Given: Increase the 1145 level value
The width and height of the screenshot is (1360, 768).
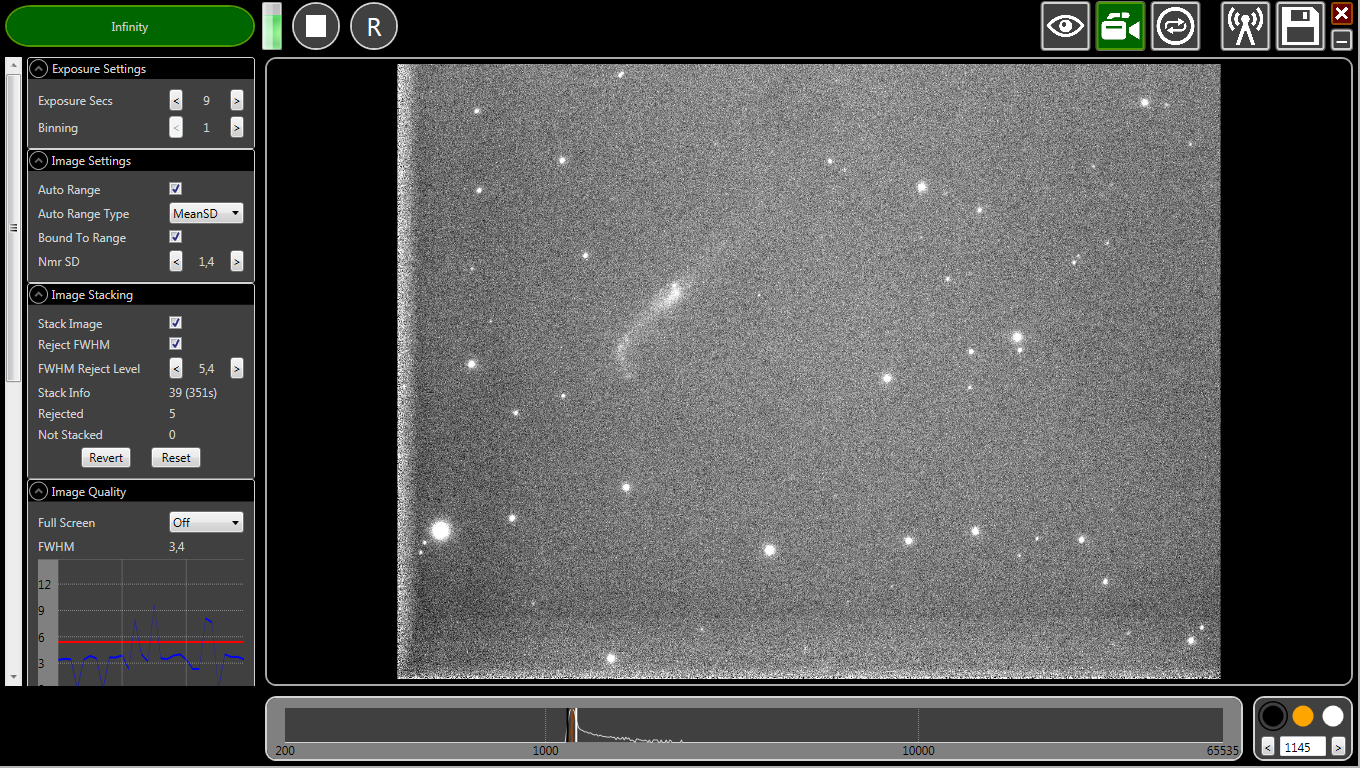Looking at the screenshot, I should point(1338,747).
